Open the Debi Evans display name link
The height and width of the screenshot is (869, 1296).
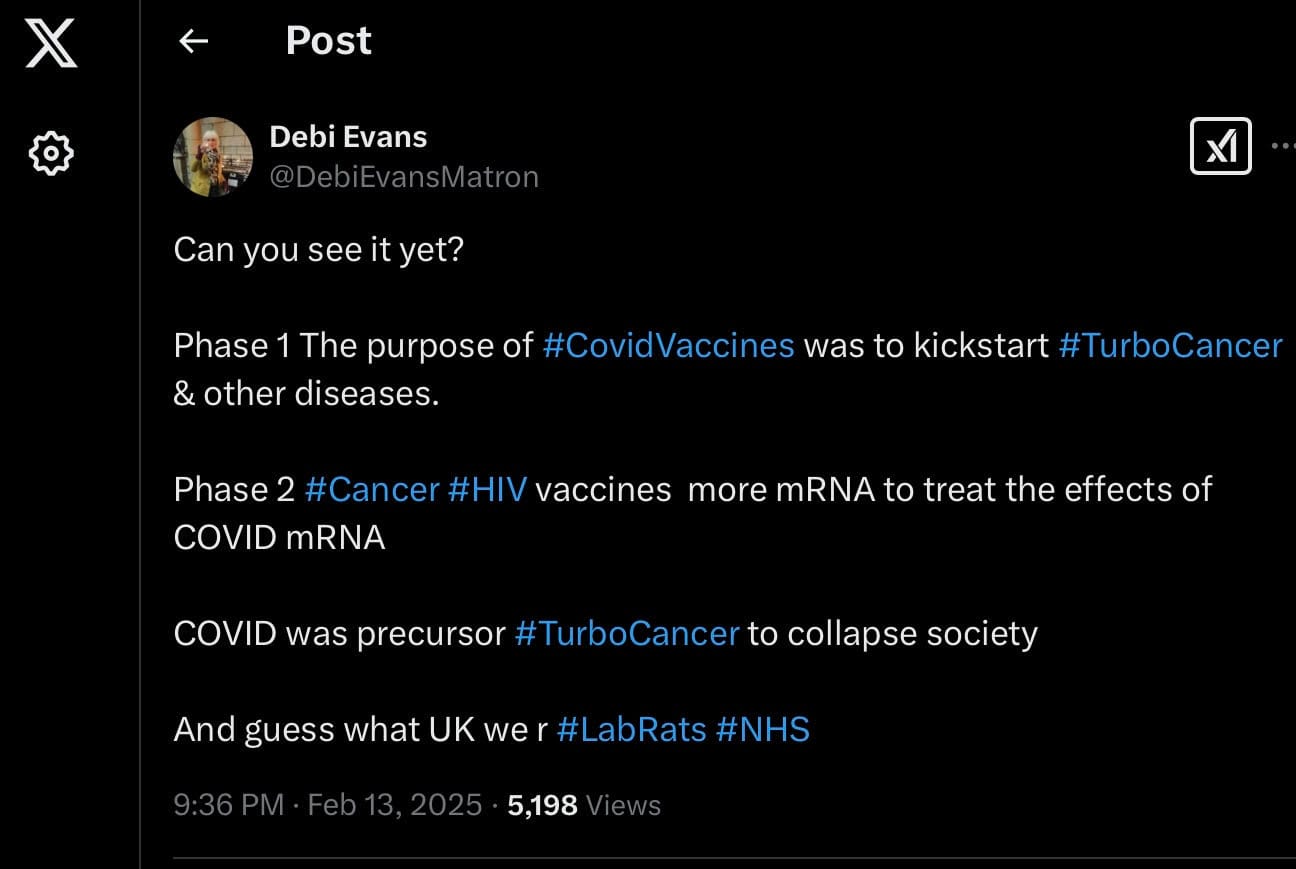(348, 137)
